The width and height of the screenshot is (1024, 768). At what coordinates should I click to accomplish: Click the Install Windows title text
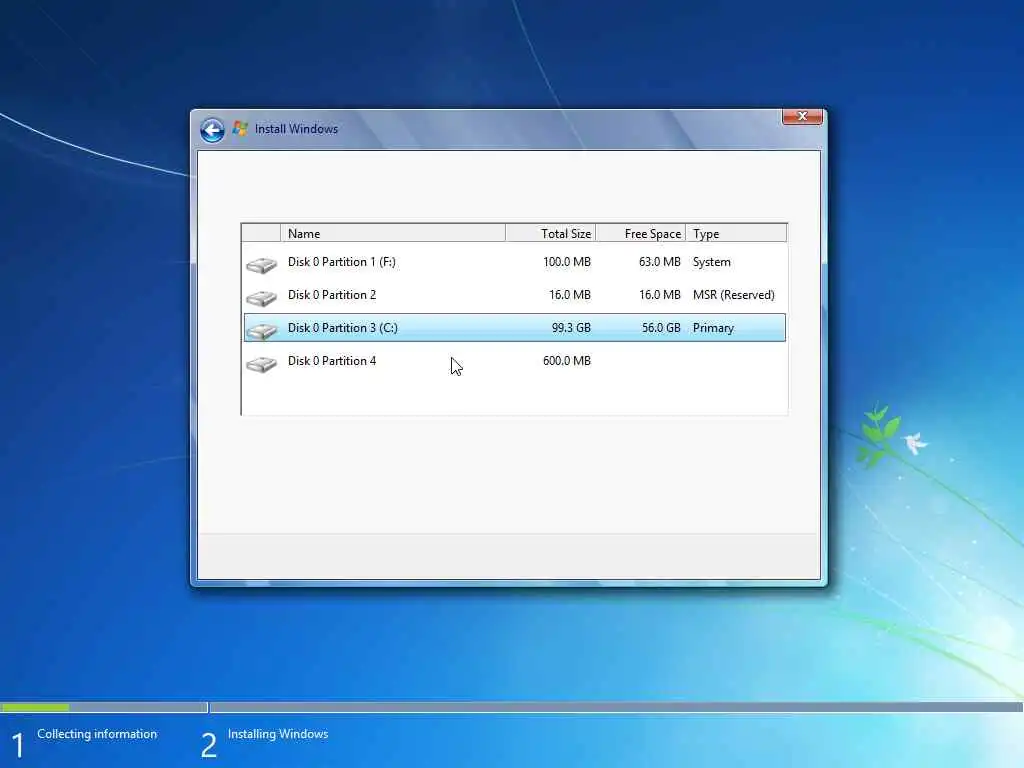coord(296,129)
